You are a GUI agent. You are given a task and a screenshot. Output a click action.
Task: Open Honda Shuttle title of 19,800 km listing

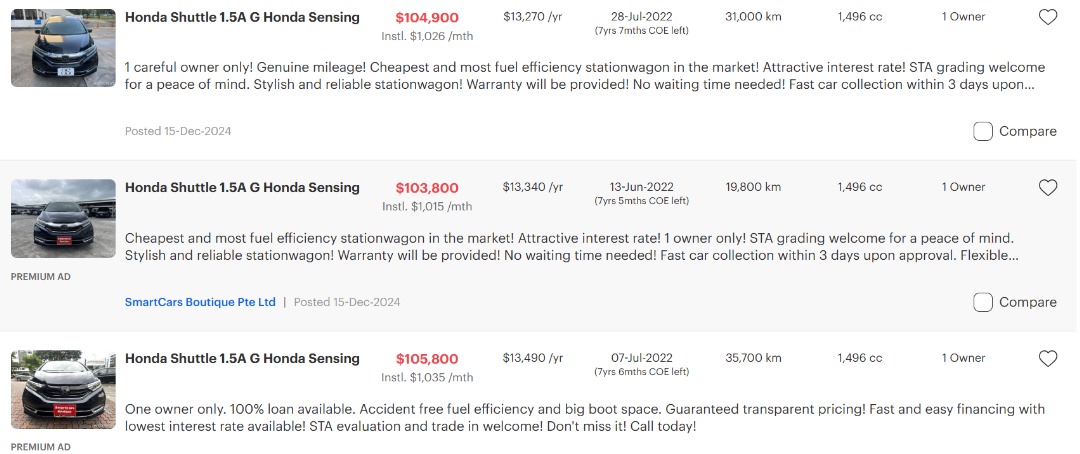point(242,187)
